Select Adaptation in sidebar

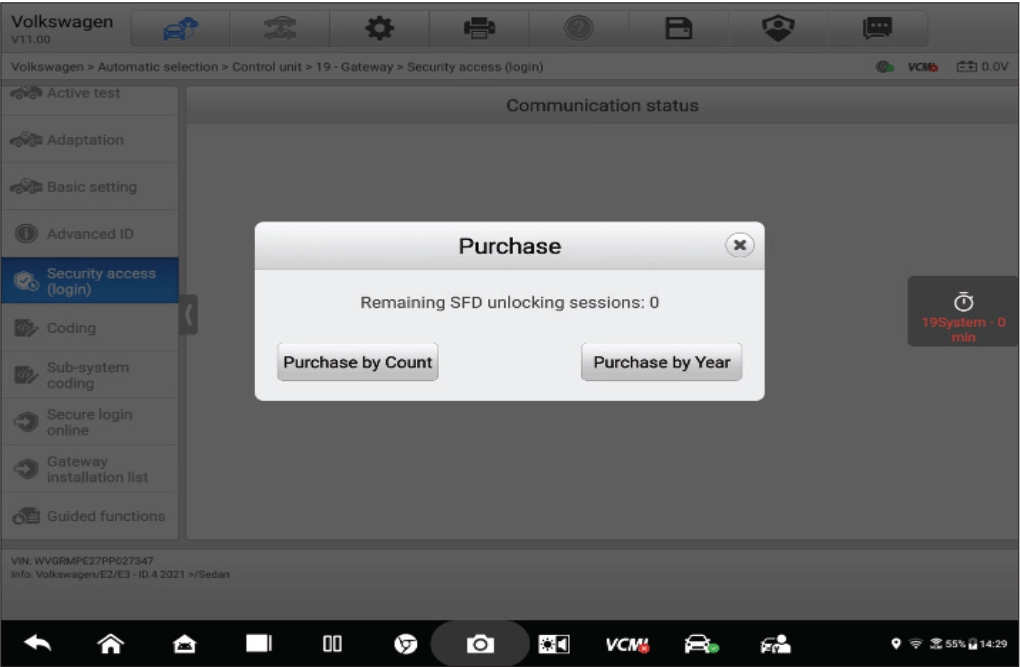click(x=90, y=140)
